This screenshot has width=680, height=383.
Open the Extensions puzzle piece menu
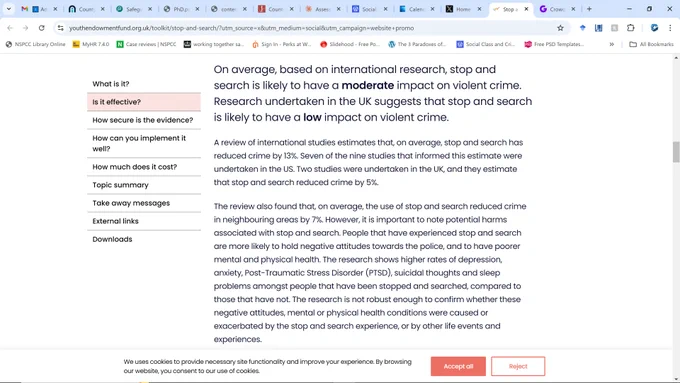631,28
